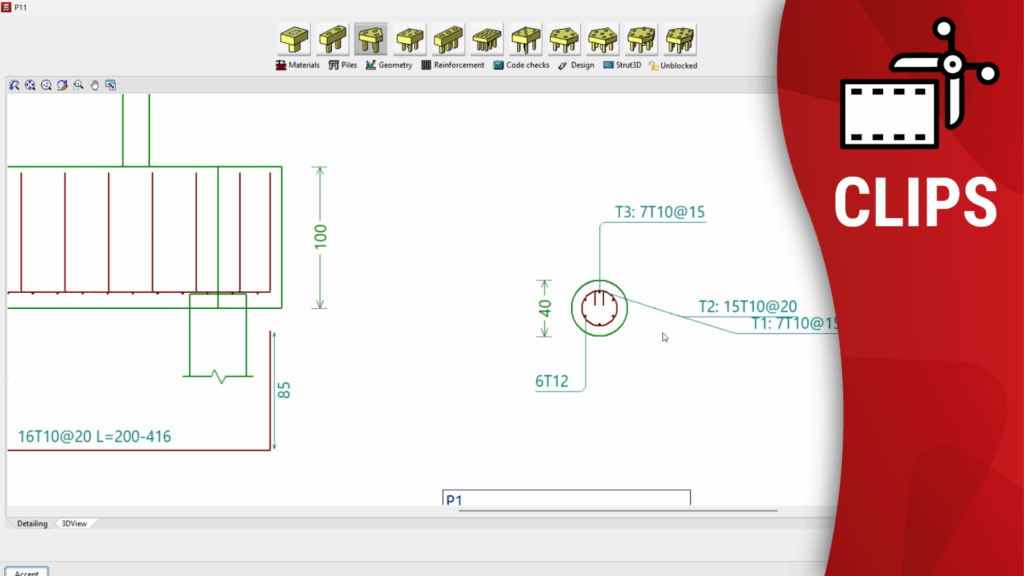Open the Strut3D view
The width and height of the screenshot is (1024, 576).
click(x=621, y=66)
